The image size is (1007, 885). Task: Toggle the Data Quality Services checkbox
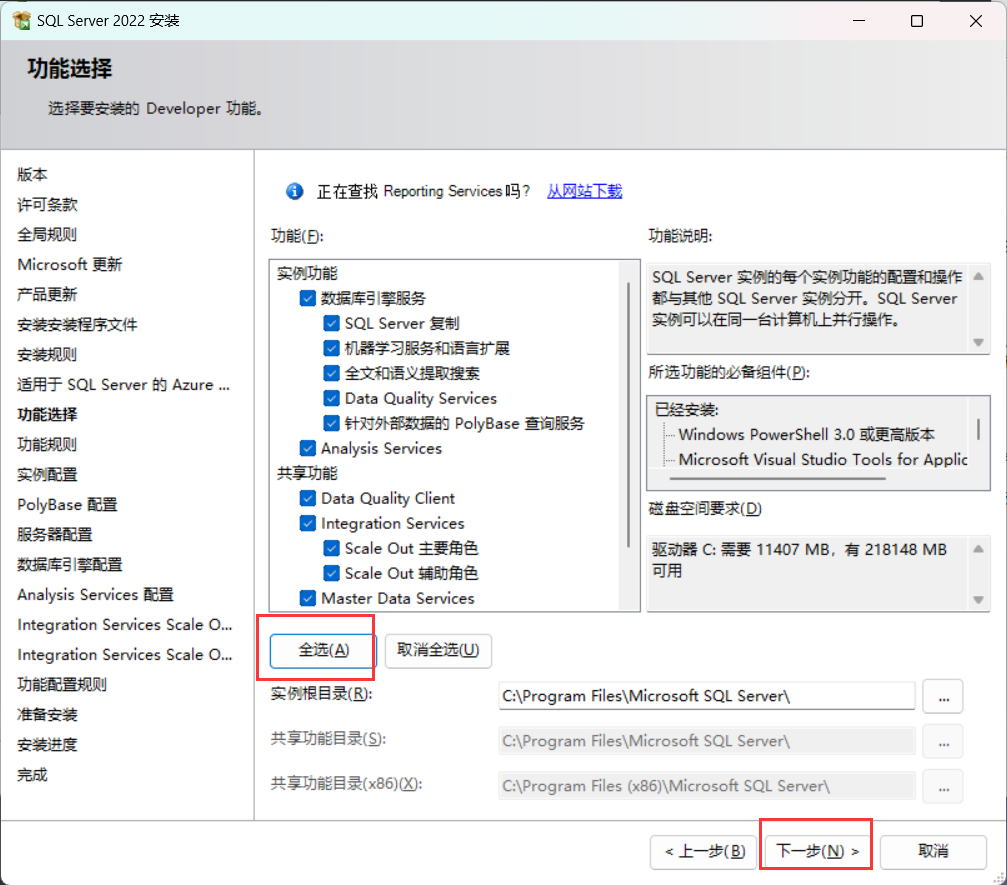coord(331,398)
